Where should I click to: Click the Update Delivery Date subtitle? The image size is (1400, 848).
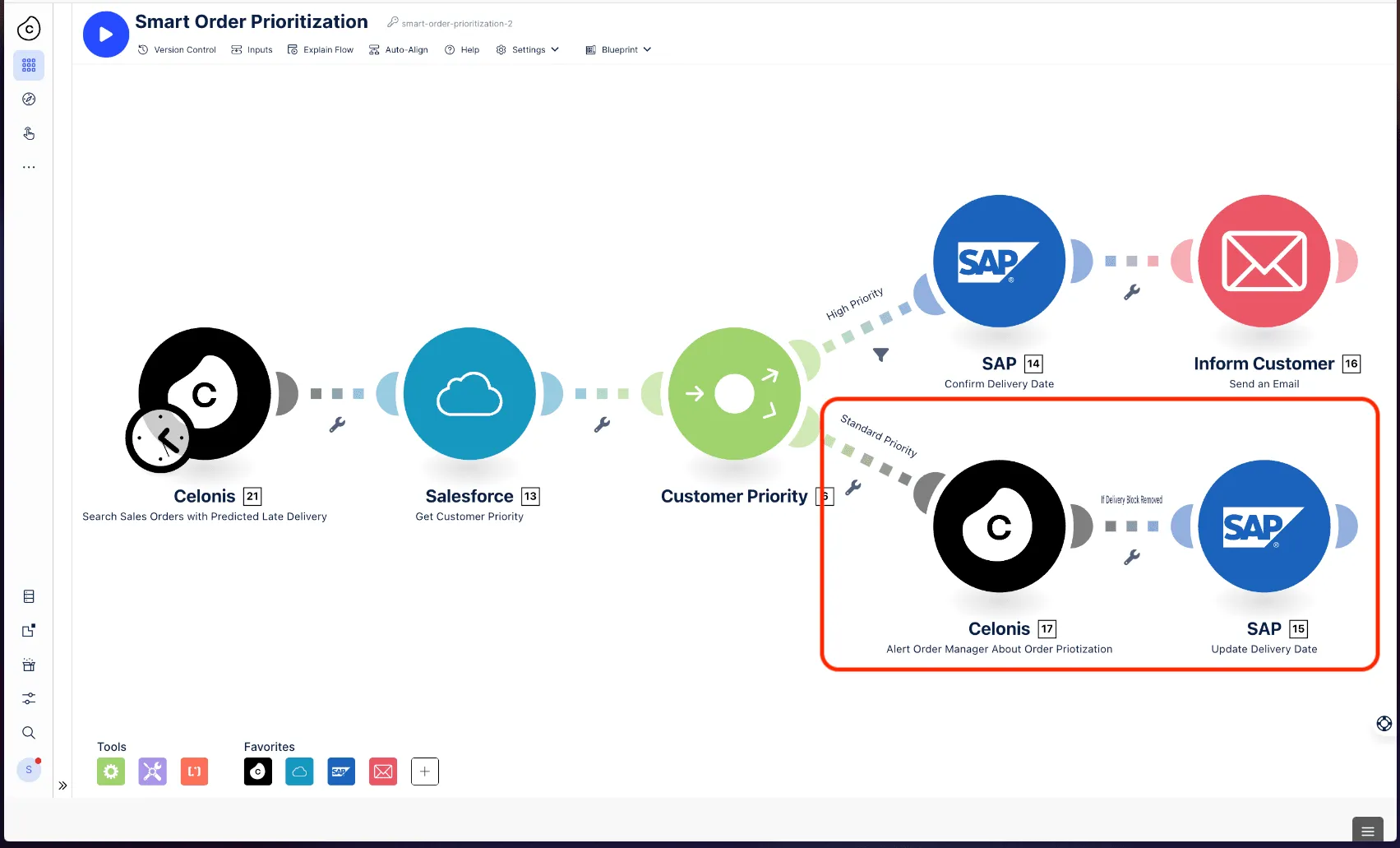(x=1264, y=649)
